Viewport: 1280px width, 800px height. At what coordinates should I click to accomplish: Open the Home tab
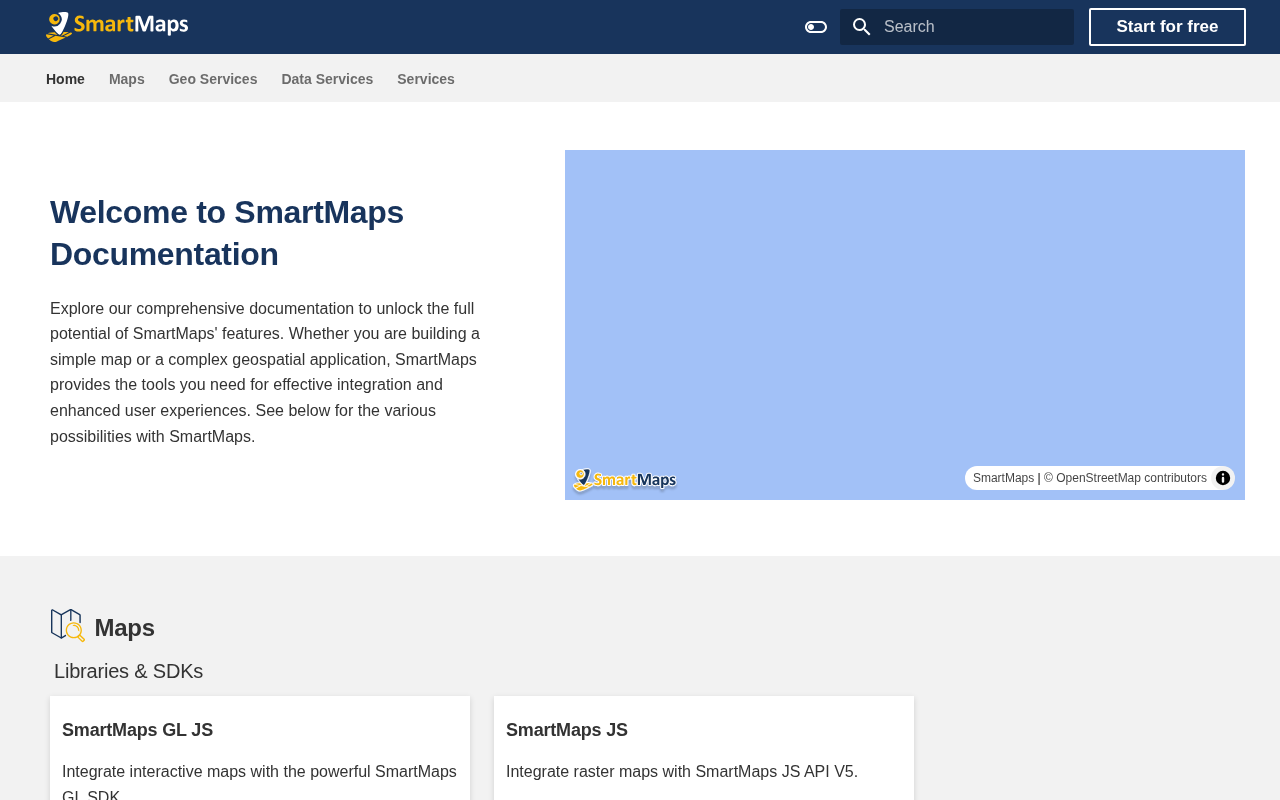coord(65,79)
